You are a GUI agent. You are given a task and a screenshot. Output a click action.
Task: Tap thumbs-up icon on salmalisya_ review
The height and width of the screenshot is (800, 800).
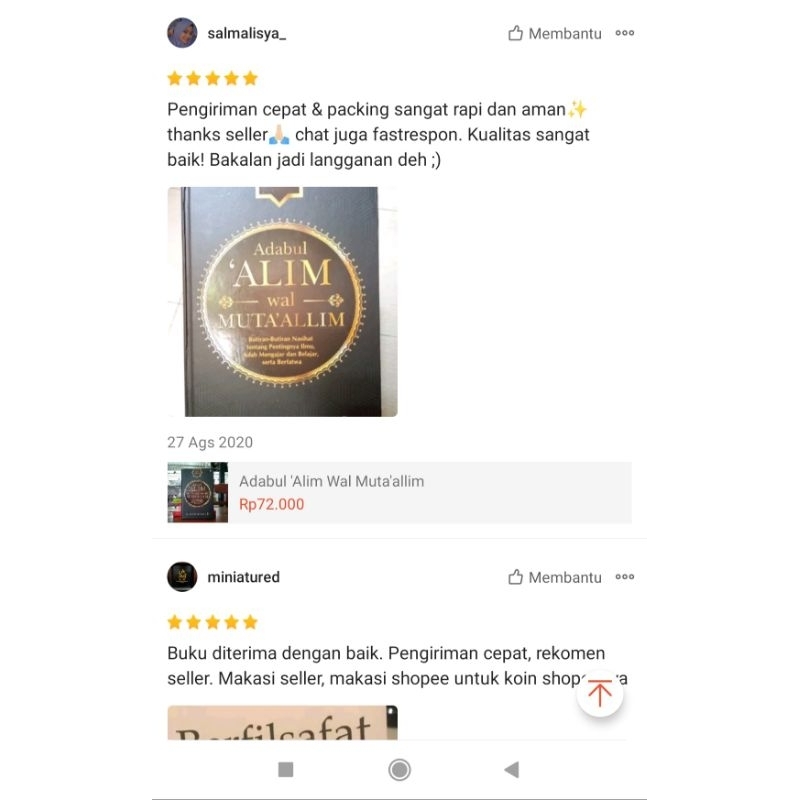pos(515,33)
